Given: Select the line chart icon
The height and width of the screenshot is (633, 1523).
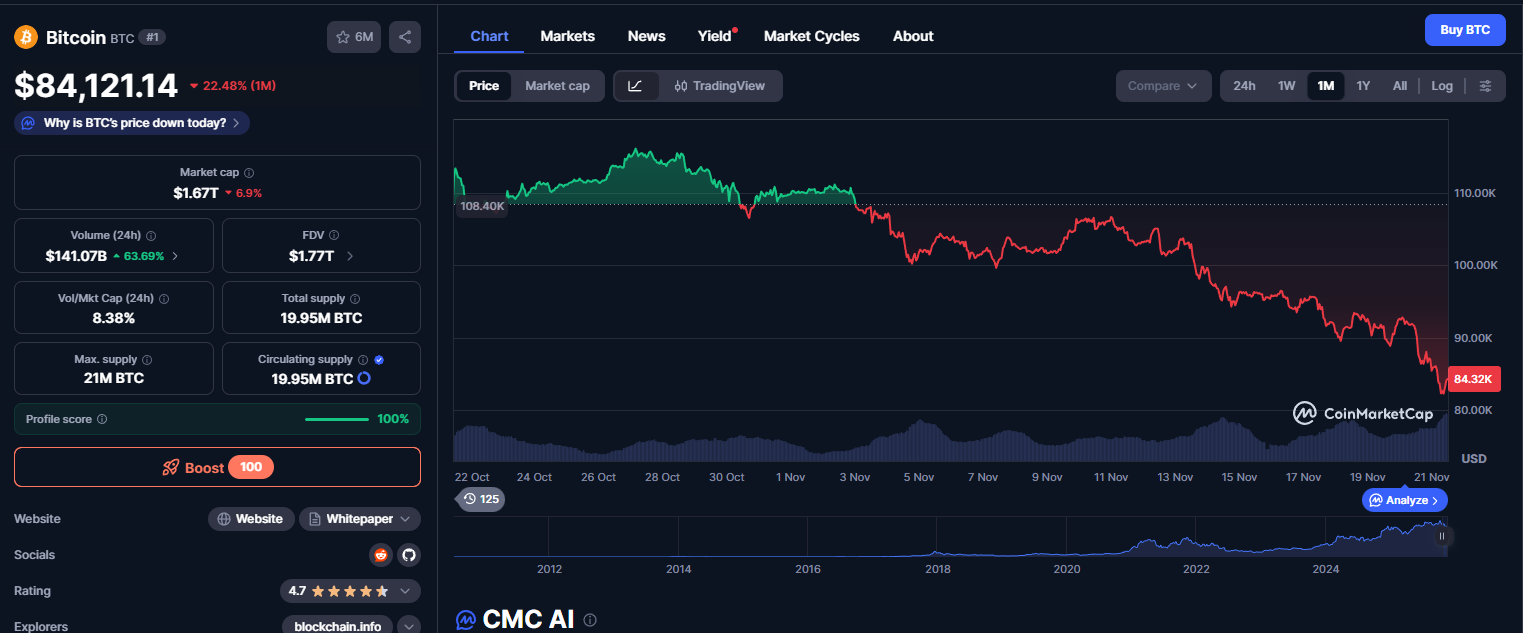Looking at the screenshot, I should [x=637, y=86].
